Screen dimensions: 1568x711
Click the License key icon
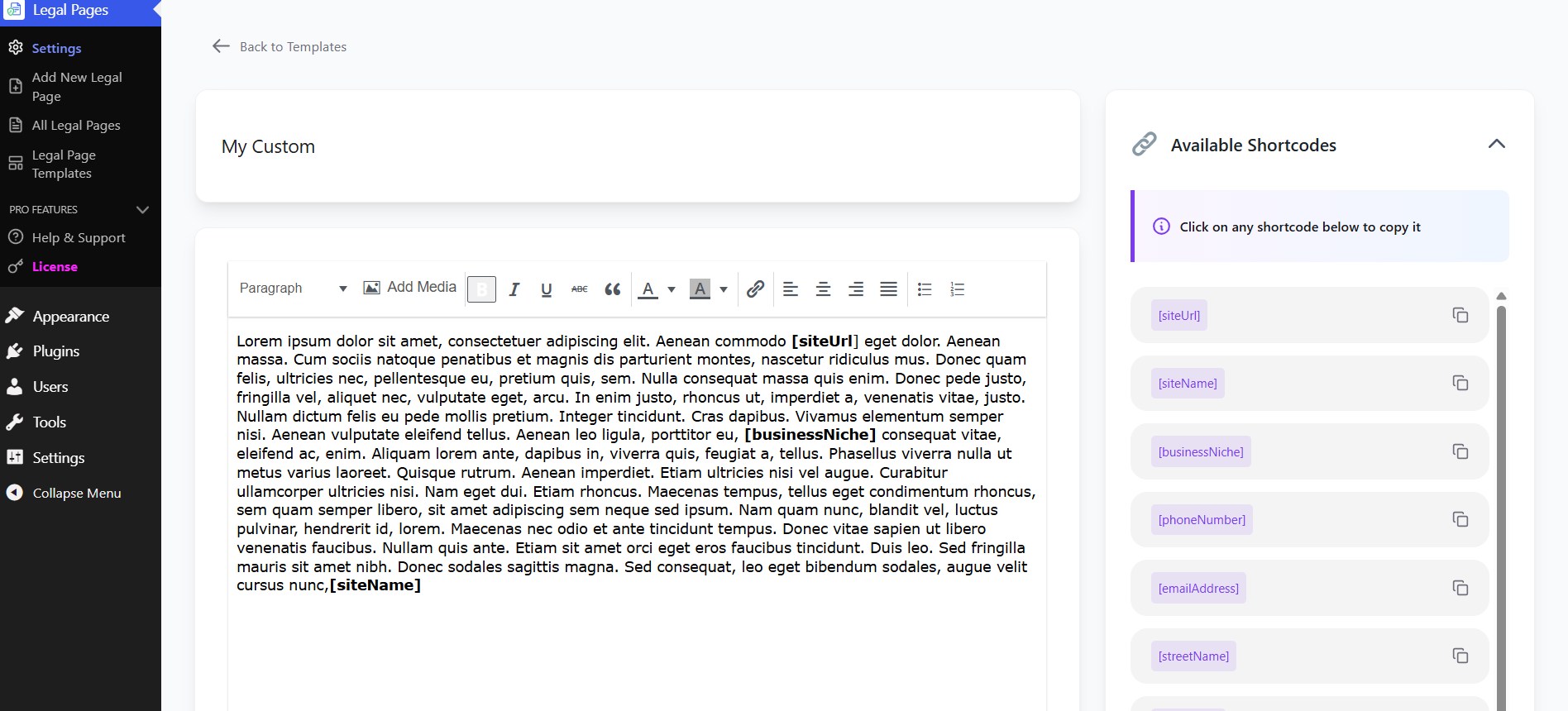15,266
